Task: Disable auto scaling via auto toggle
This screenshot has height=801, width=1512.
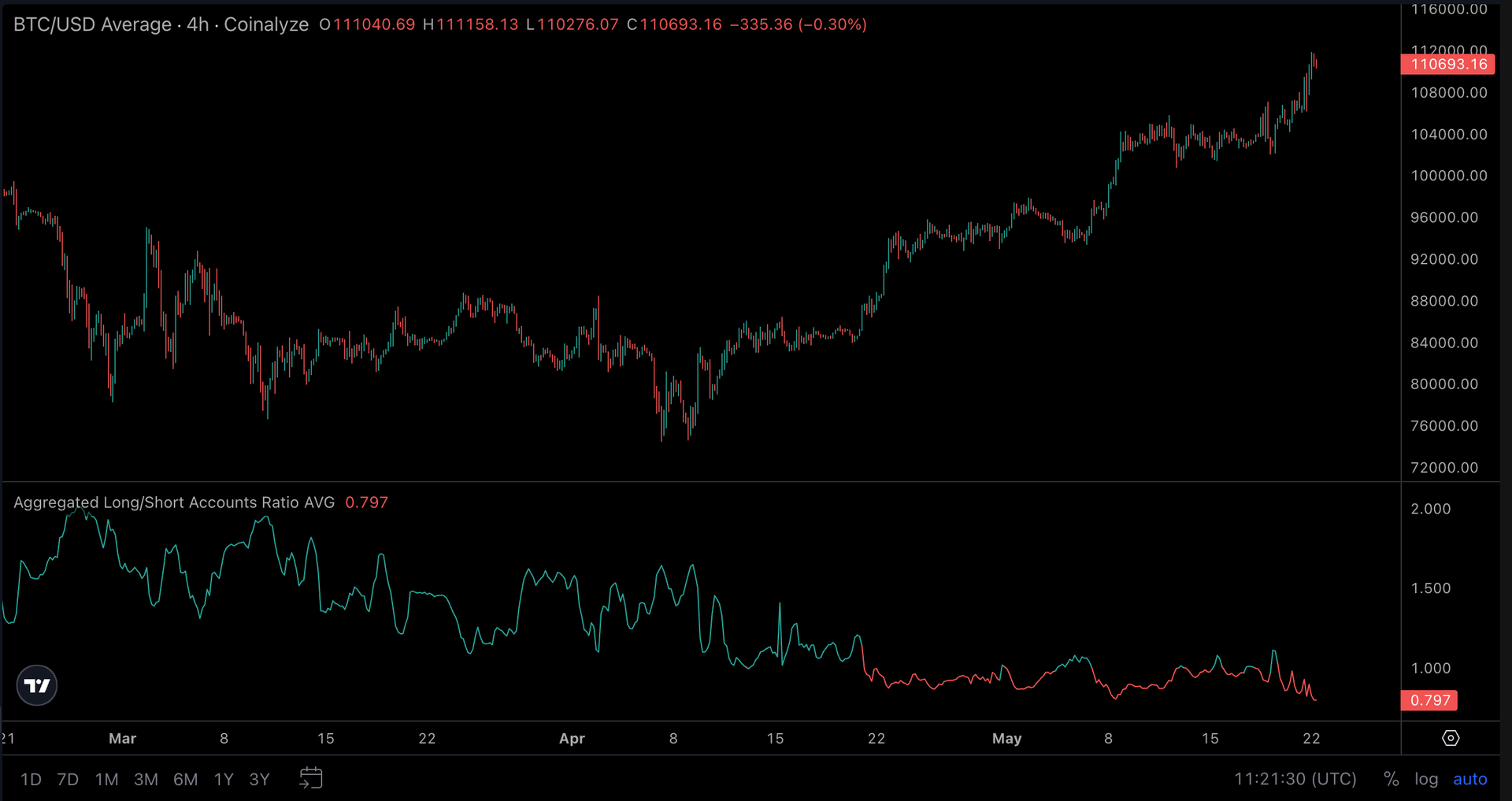Action: 1469,779
